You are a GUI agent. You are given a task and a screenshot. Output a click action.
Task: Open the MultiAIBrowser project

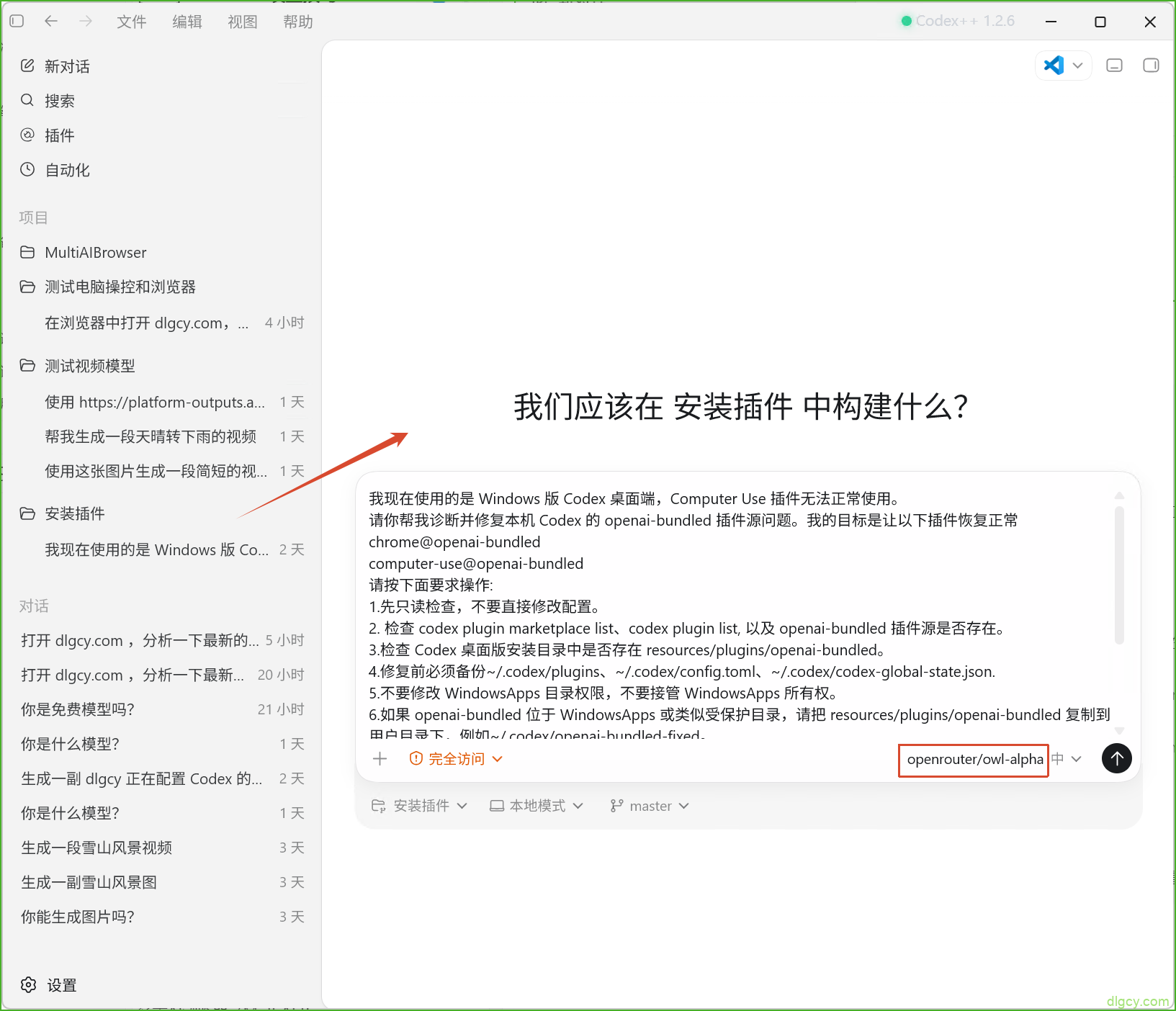coord(162,252)
